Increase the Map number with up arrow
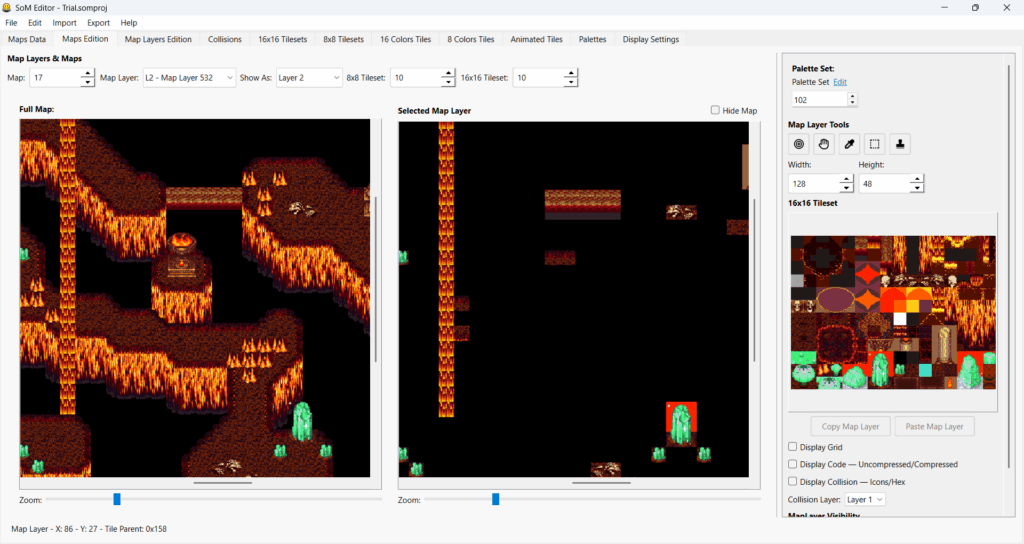 [88, 73]
